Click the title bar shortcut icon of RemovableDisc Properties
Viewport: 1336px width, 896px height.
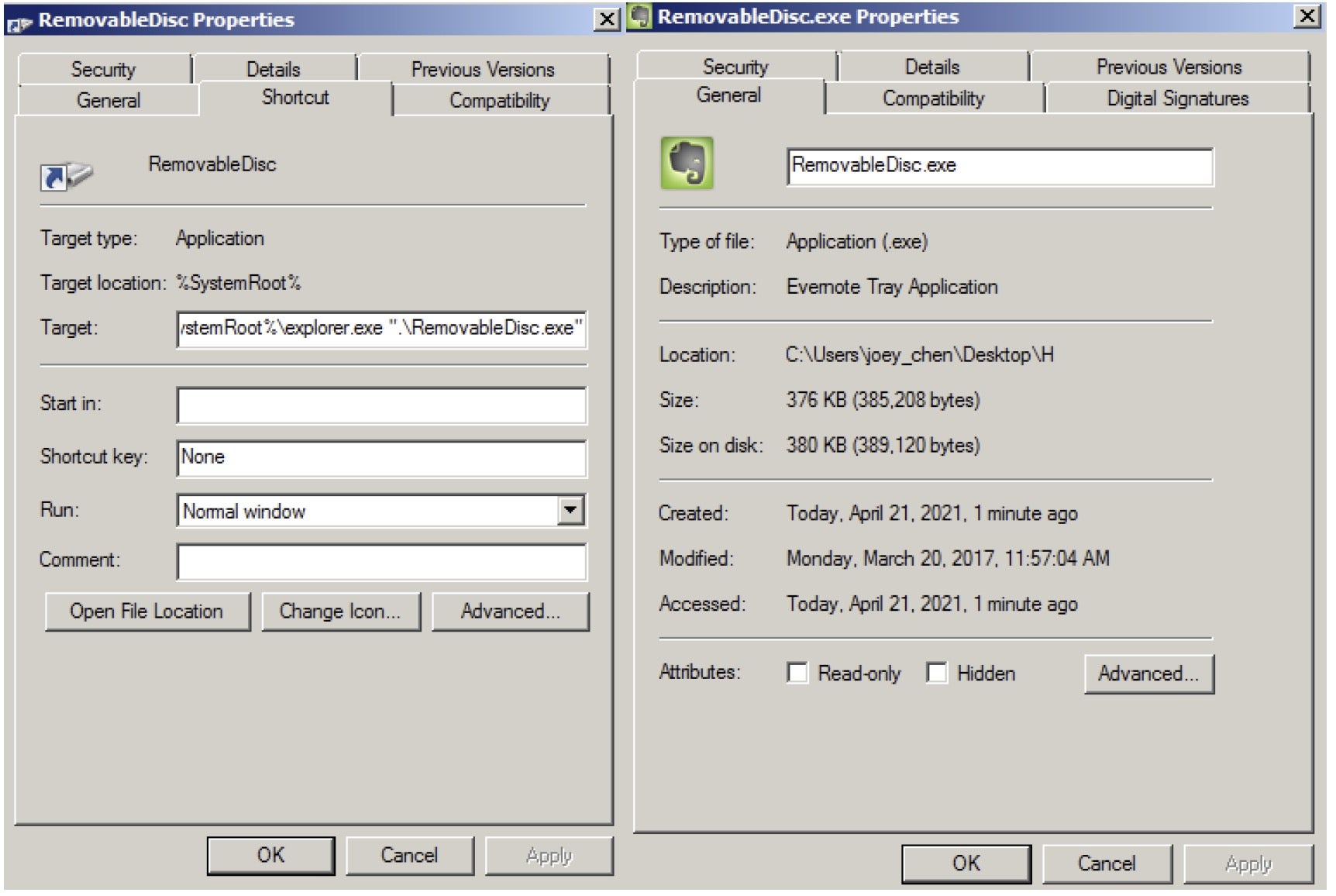point(19,22)
